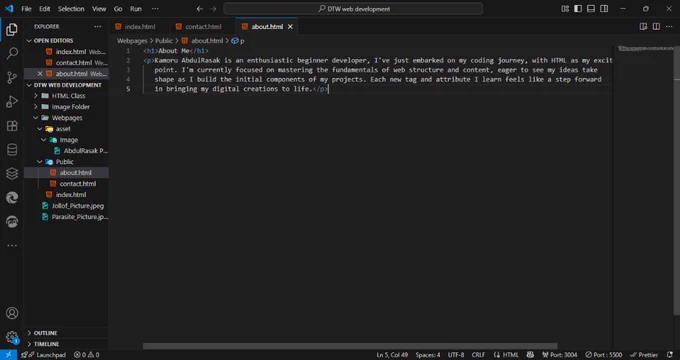Screen dimensions: 680x360
Task: Collapse the Public folder
Action: (x=66, y=162)
